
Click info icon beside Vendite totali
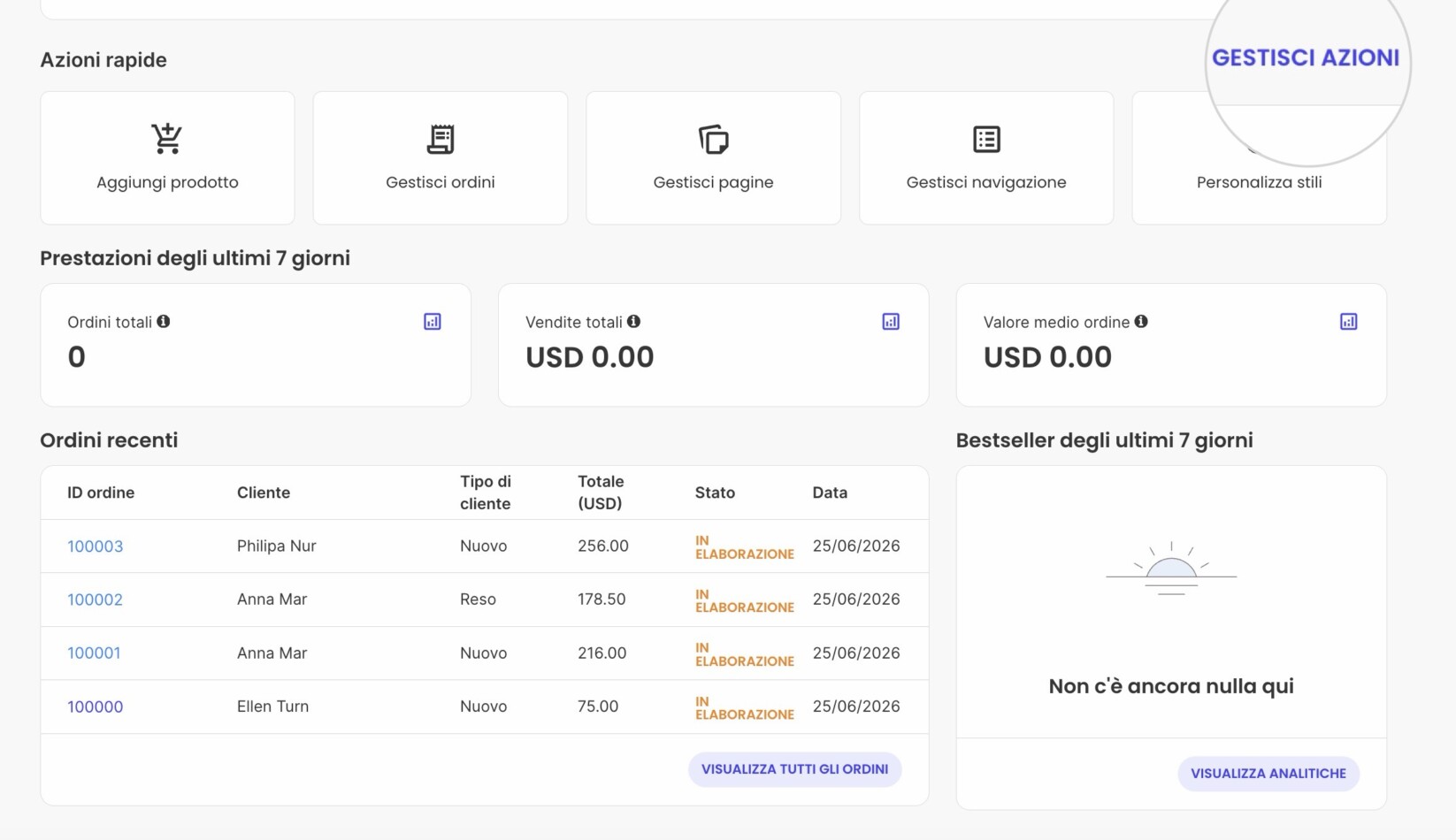pos(633,322)
